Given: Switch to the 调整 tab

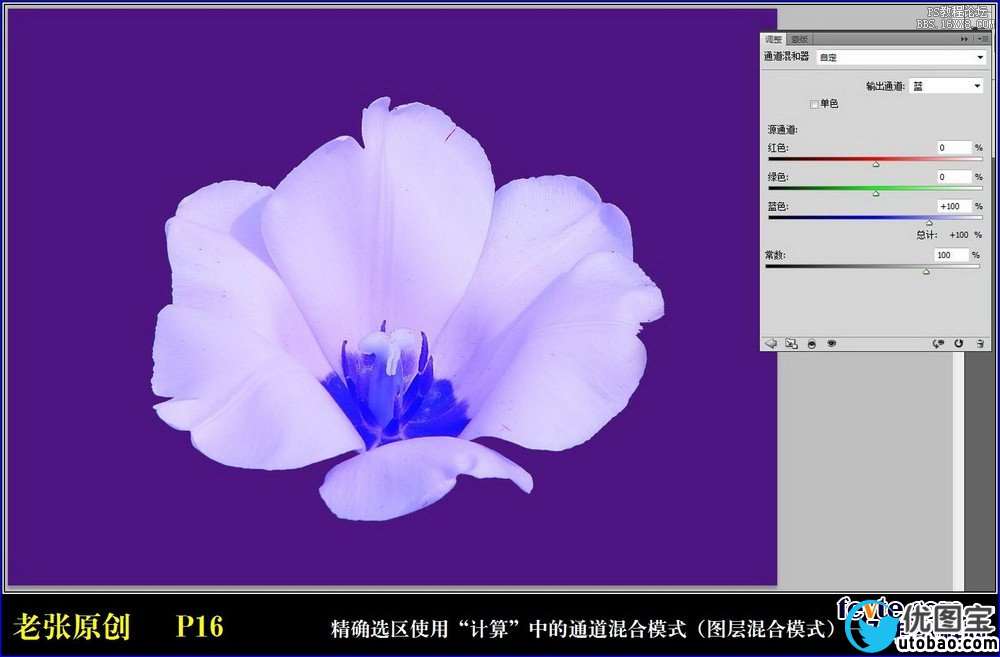Looking at the screenshot, I should coord(773,39).
